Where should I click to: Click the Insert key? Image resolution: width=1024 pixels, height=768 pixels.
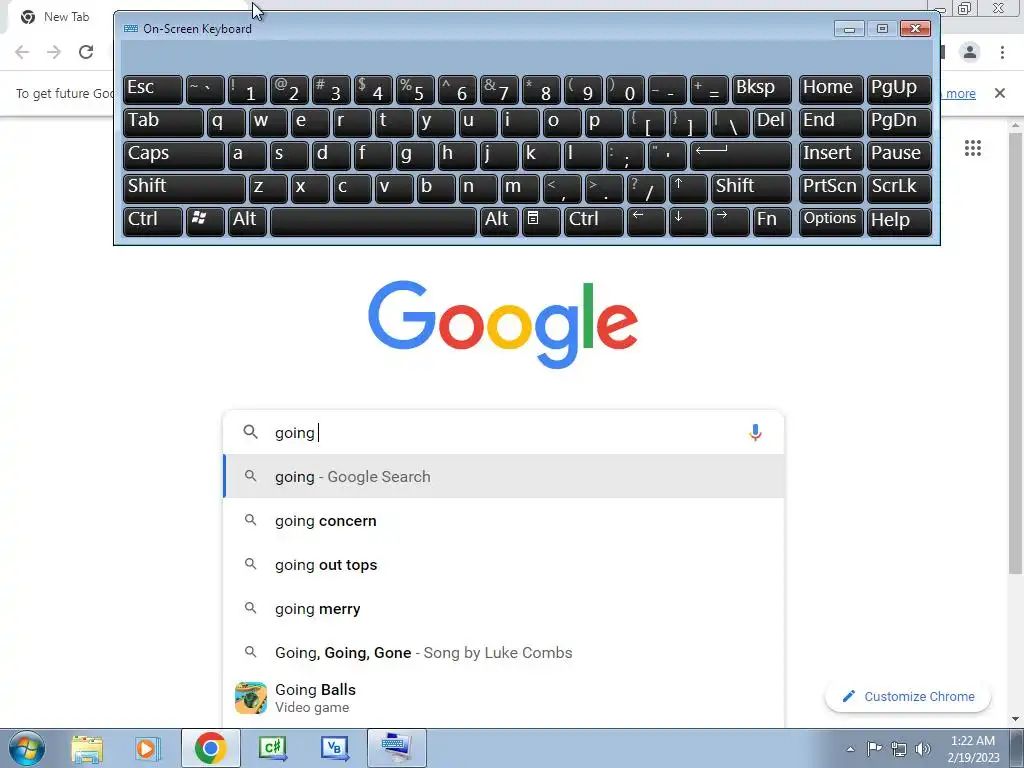click(x=830, y=155)
